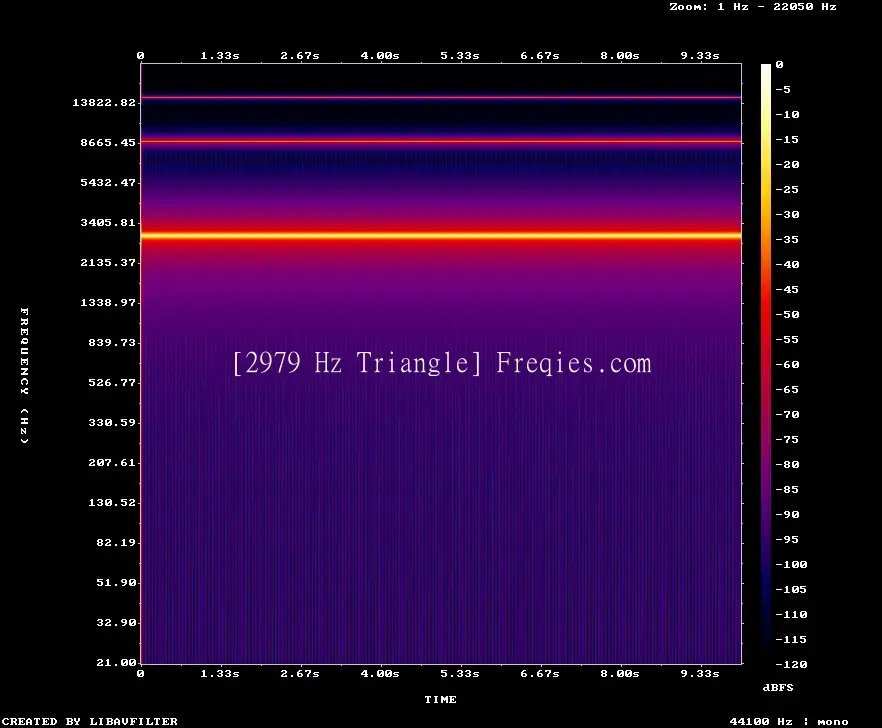
Task: Click the "13822.82" frequency label
Action: (x=104, y=102)
